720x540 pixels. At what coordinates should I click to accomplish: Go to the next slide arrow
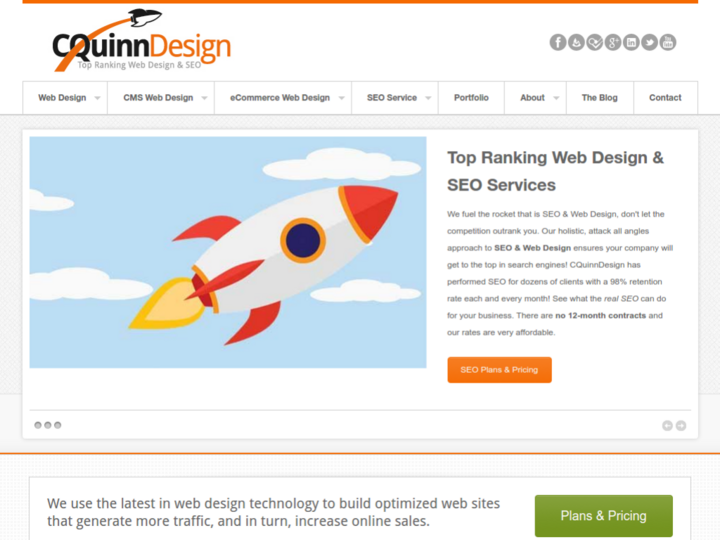(x=681, y=426)
